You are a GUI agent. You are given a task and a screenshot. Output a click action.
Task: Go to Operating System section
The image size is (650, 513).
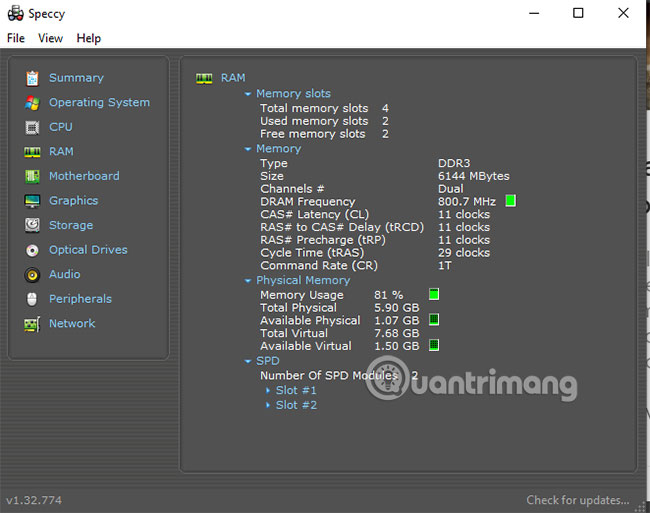(x=99, y=102)
